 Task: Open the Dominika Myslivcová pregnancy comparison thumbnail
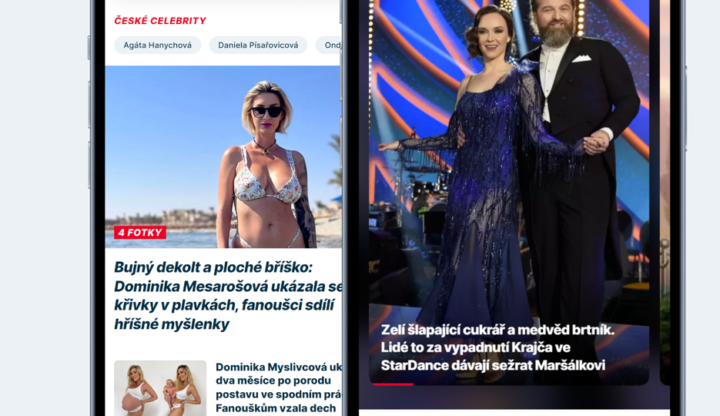[x=160, y=388]
